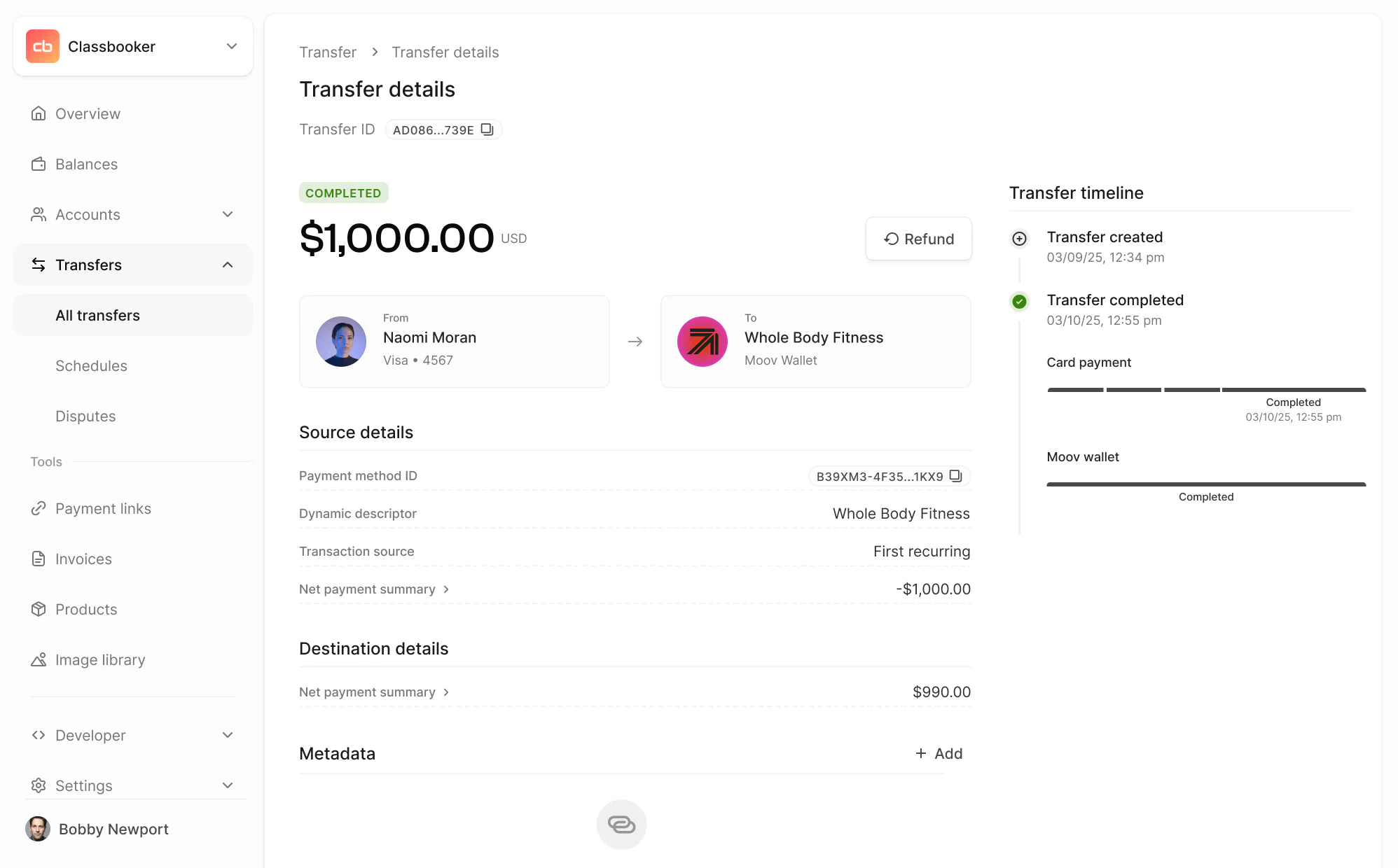The width and height of the screenshot is (1398, 868).
Task: Click the Whole Body Fitness destination card name
Action: [814, 337]
